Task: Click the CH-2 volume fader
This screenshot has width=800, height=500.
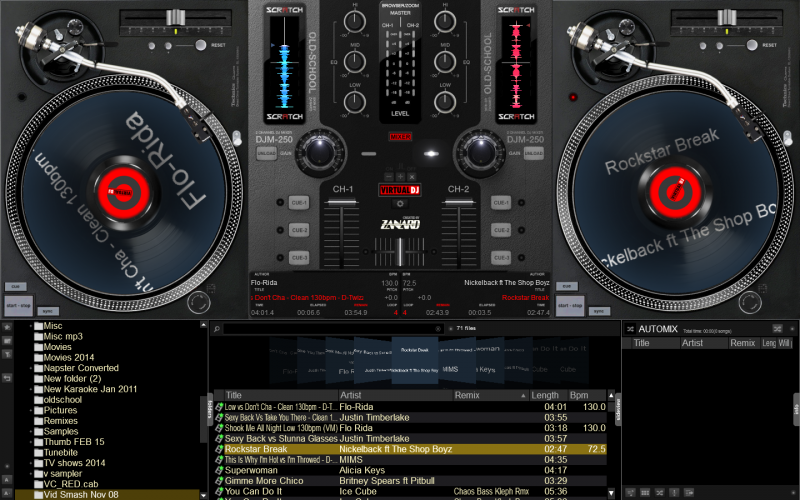Action: (x=458, y=203)
